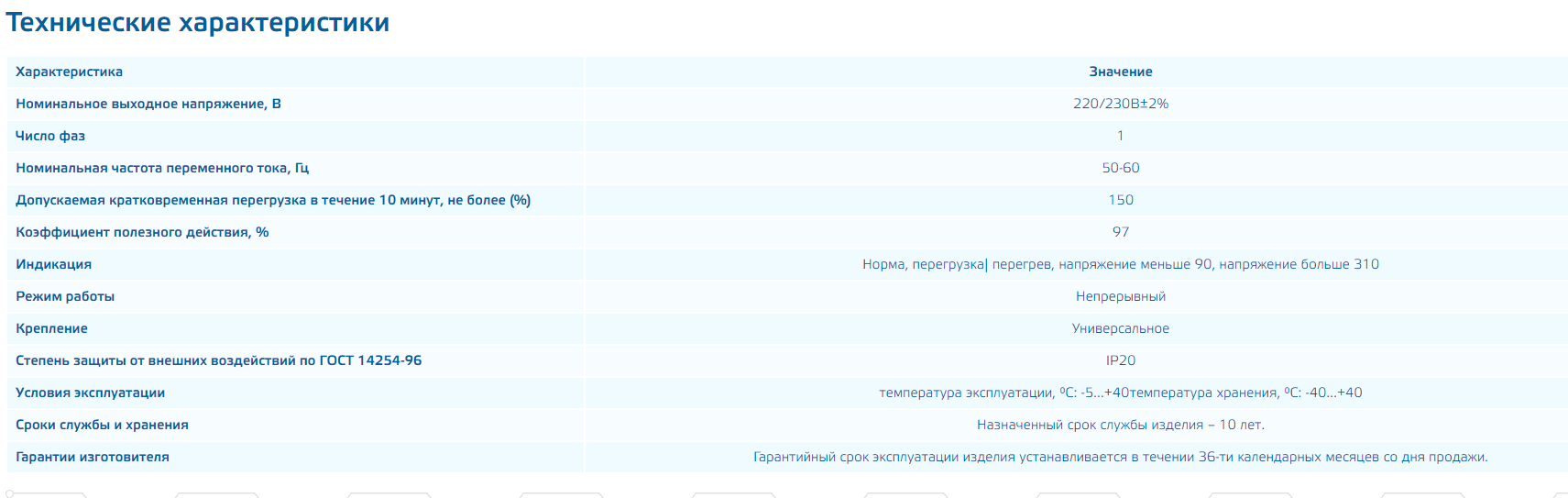Viewport: 1568px width, 498px height.
Task: Select the 'Номинальное выходное напряжение, В' row label
Action: pos(148,104)
